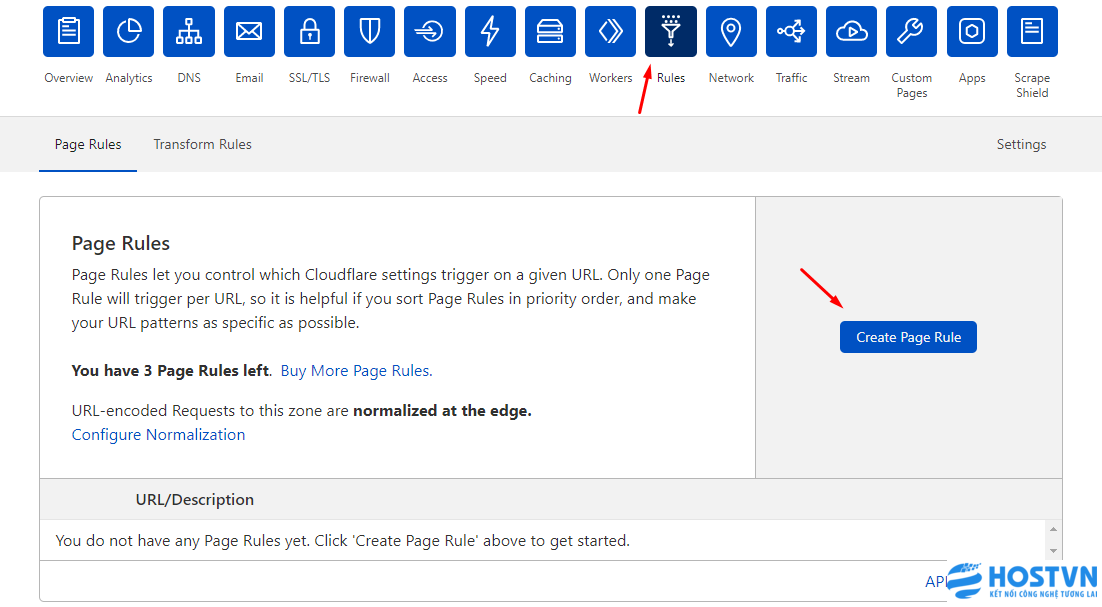
Task: Open the Analytics pie chart icon
Action: [x=129, y=32]
